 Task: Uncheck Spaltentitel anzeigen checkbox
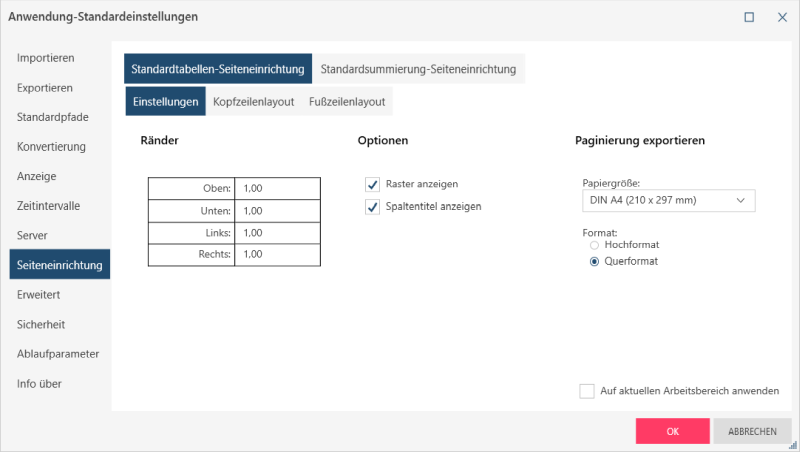coord(372,207)
